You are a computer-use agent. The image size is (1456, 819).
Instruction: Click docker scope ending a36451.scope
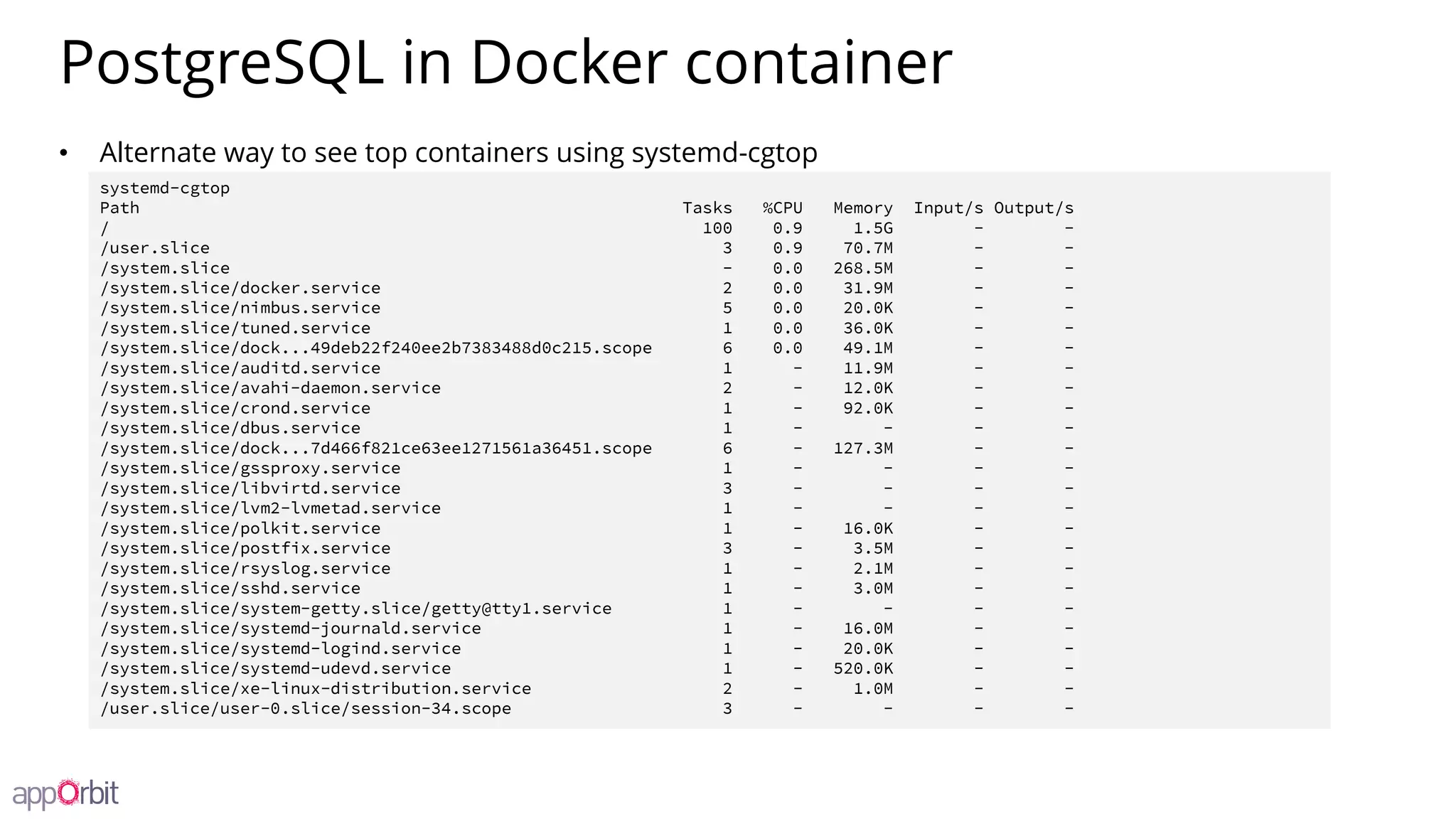[x=375, y=449]
